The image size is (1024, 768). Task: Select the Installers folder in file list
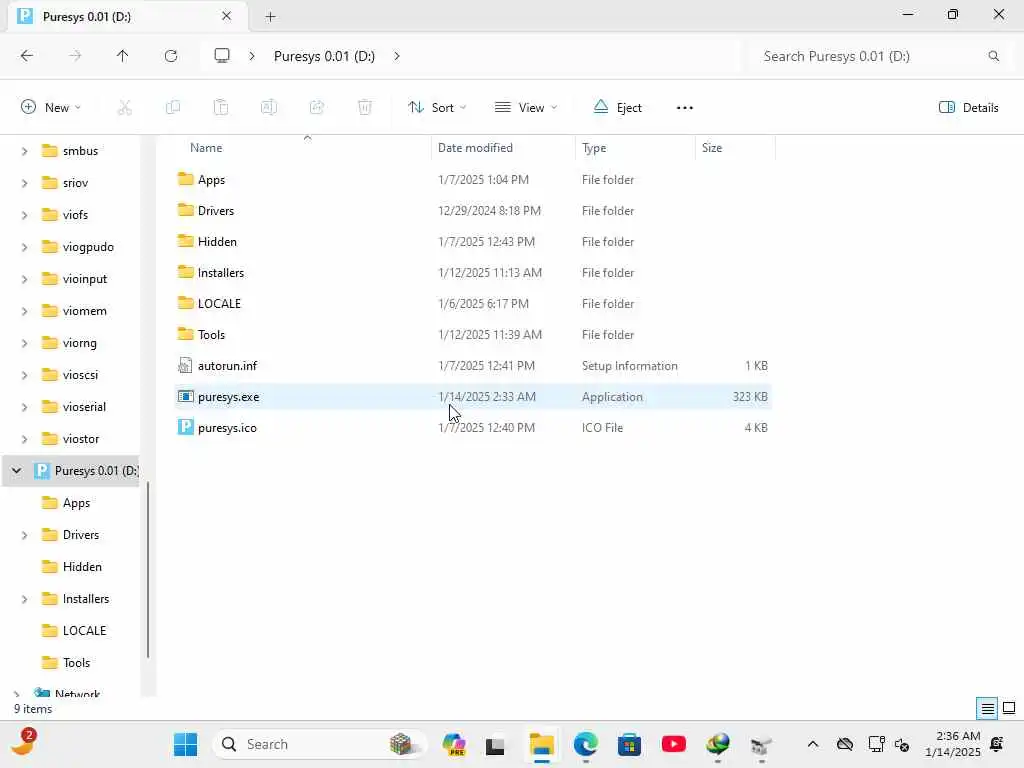473,273
